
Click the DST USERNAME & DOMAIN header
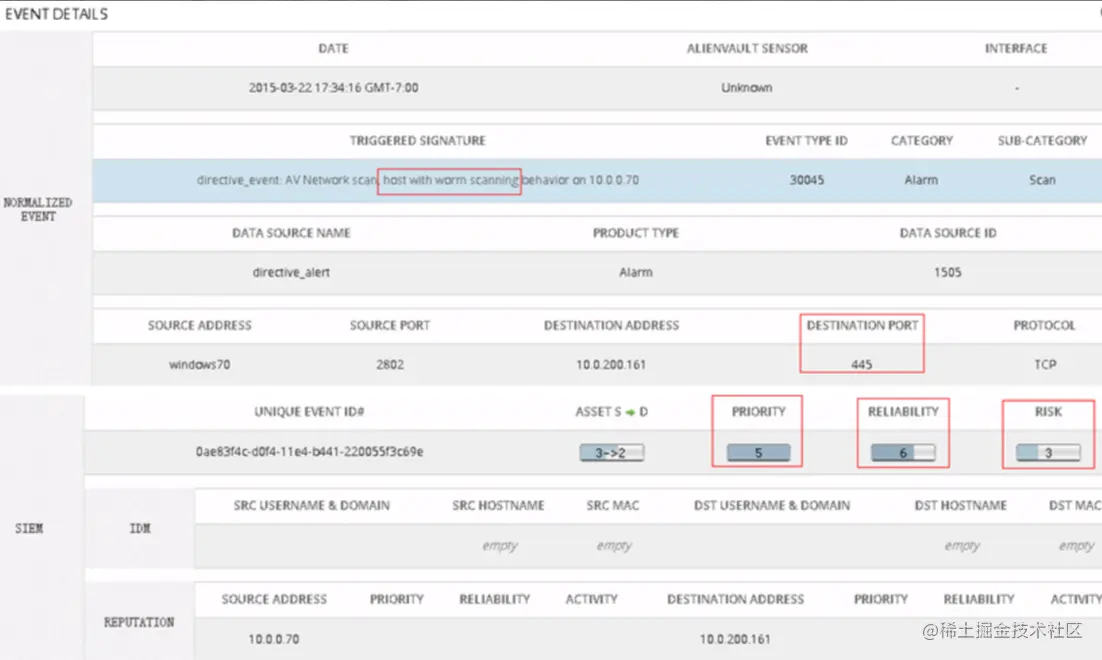[772, 505]
